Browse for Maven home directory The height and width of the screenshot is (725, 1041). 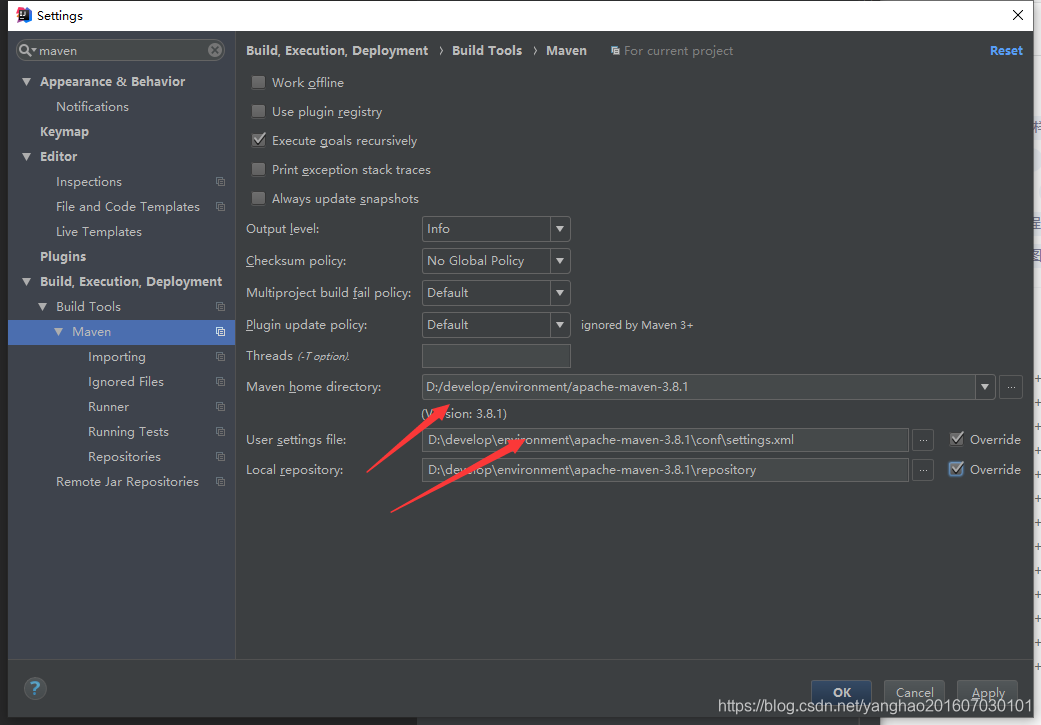point(1011,387)
